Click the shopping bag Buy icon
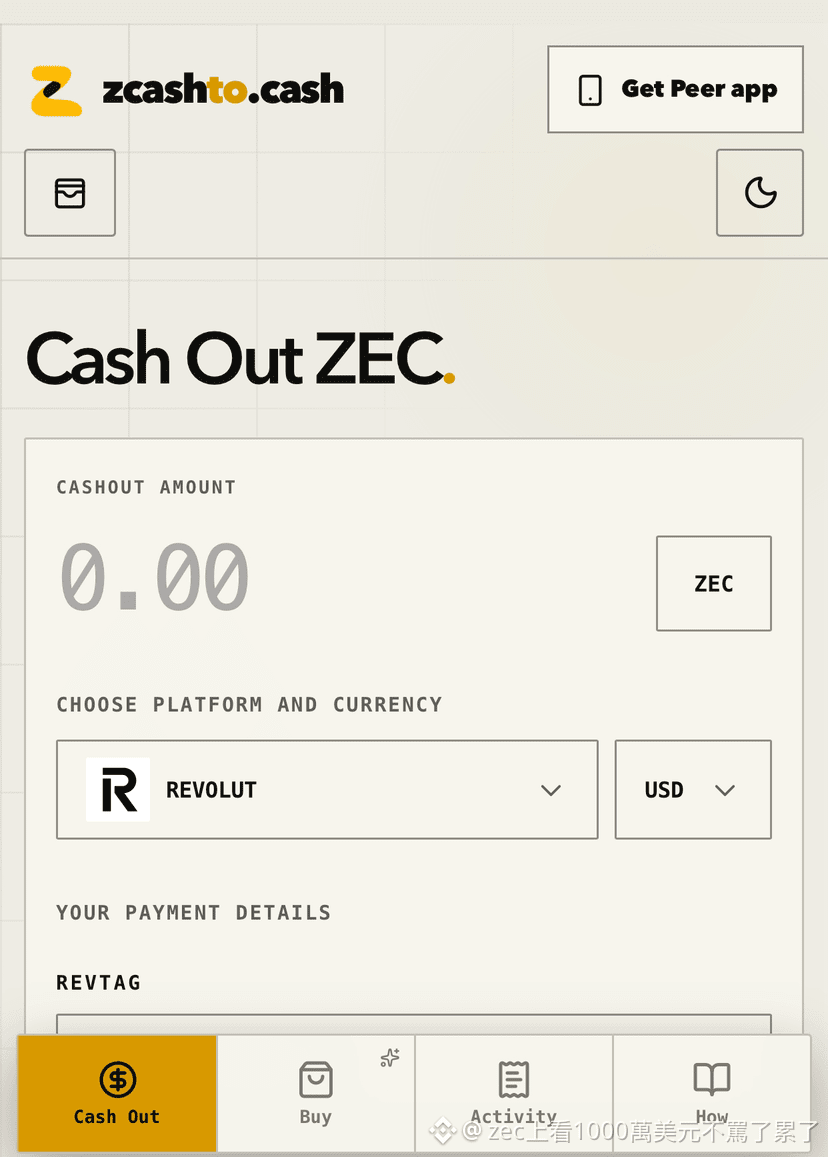Screen dimensions: 828x1157 pyautogui.click(x=316, y=1080)
